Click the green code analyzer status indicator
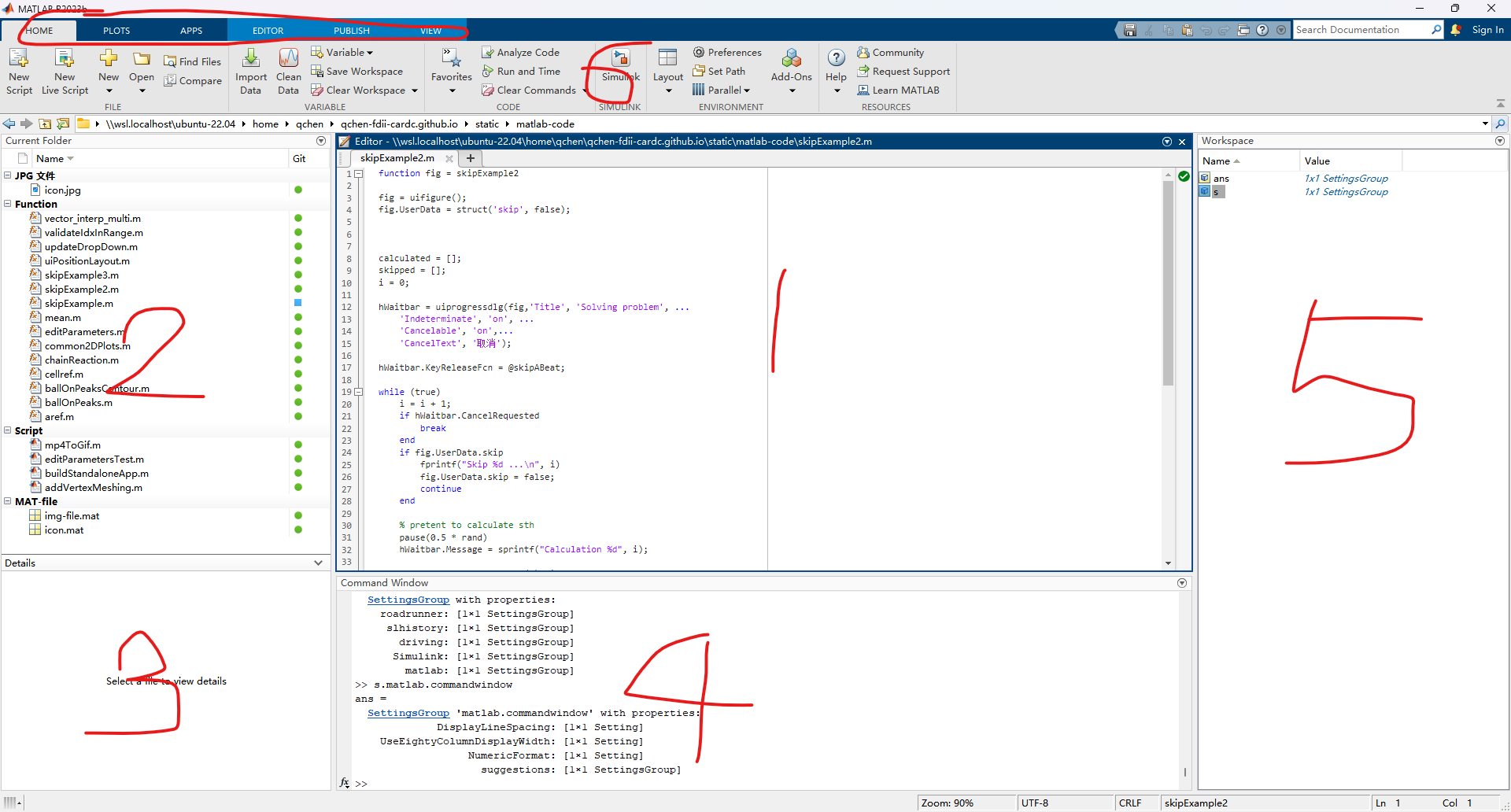The image size is (1511, 812). click(1184, 176)
